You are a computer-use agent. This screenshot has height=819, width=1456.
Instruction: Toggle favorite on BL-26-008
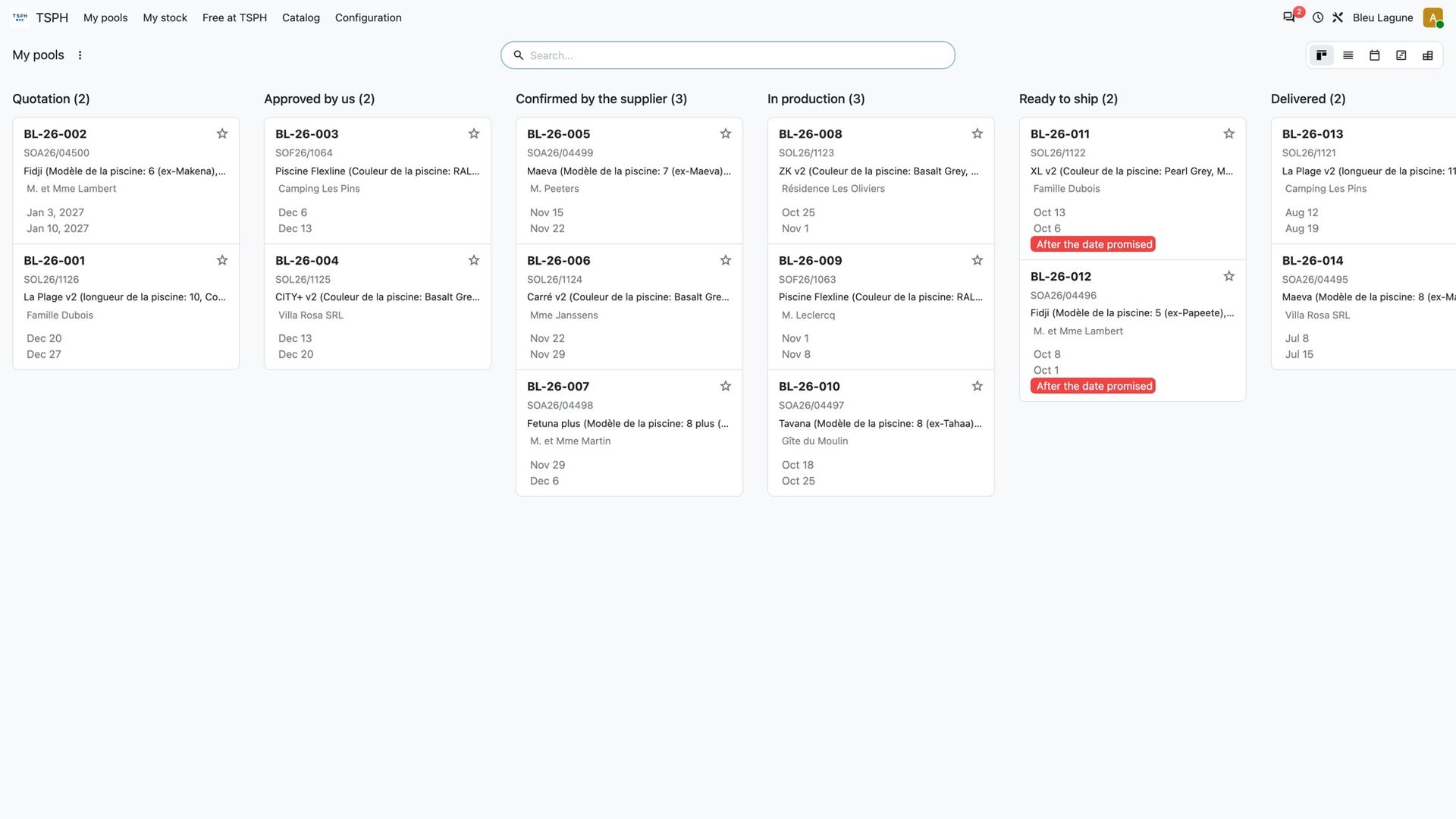click(977, 133)
